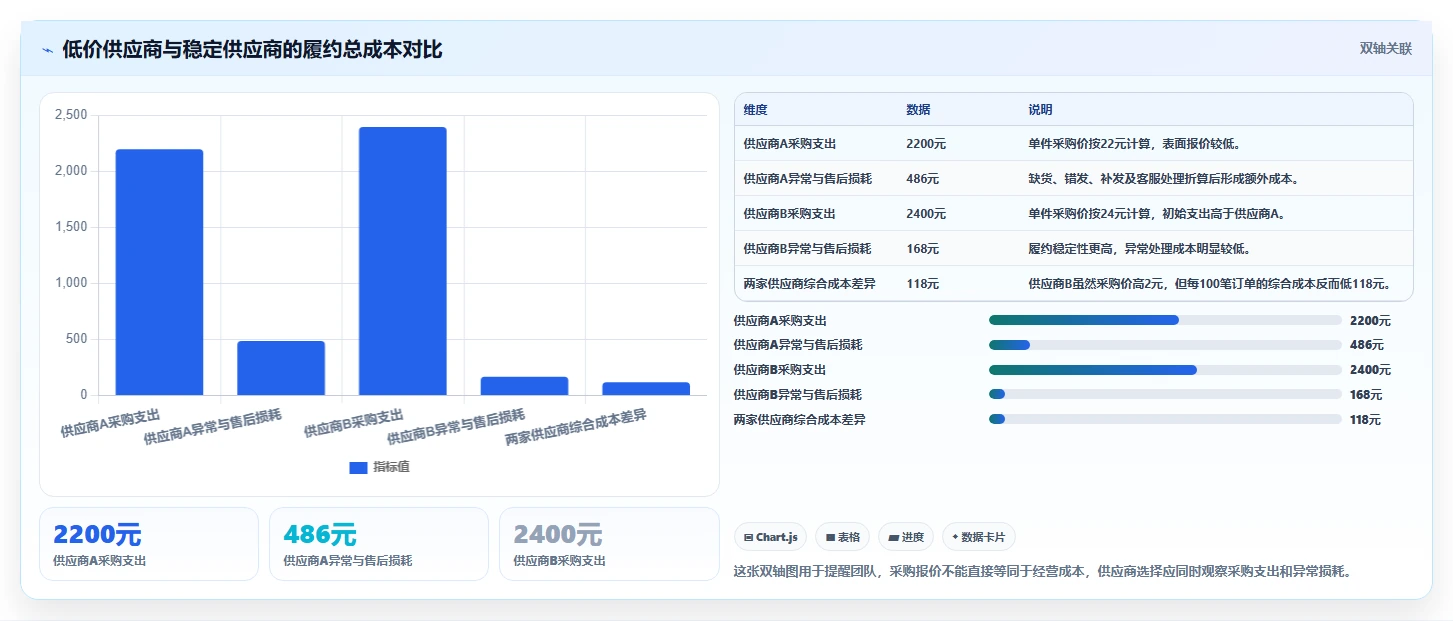The image size is (1453, 621).
Task: Click the 供应商A采购支出 bar in the chart
Action: coord(159,272)
